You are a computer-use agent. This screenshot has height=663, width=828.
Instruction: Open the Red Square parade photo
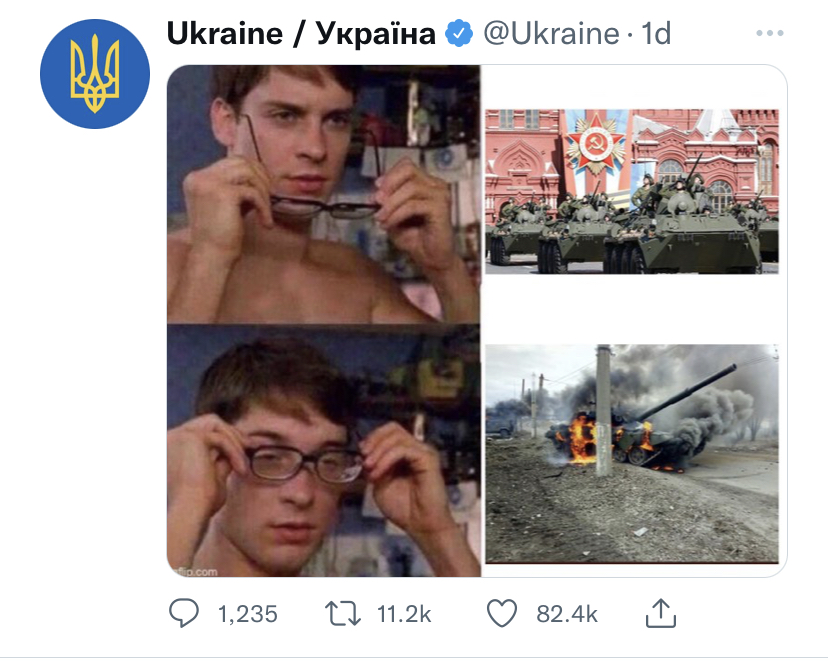632,191
